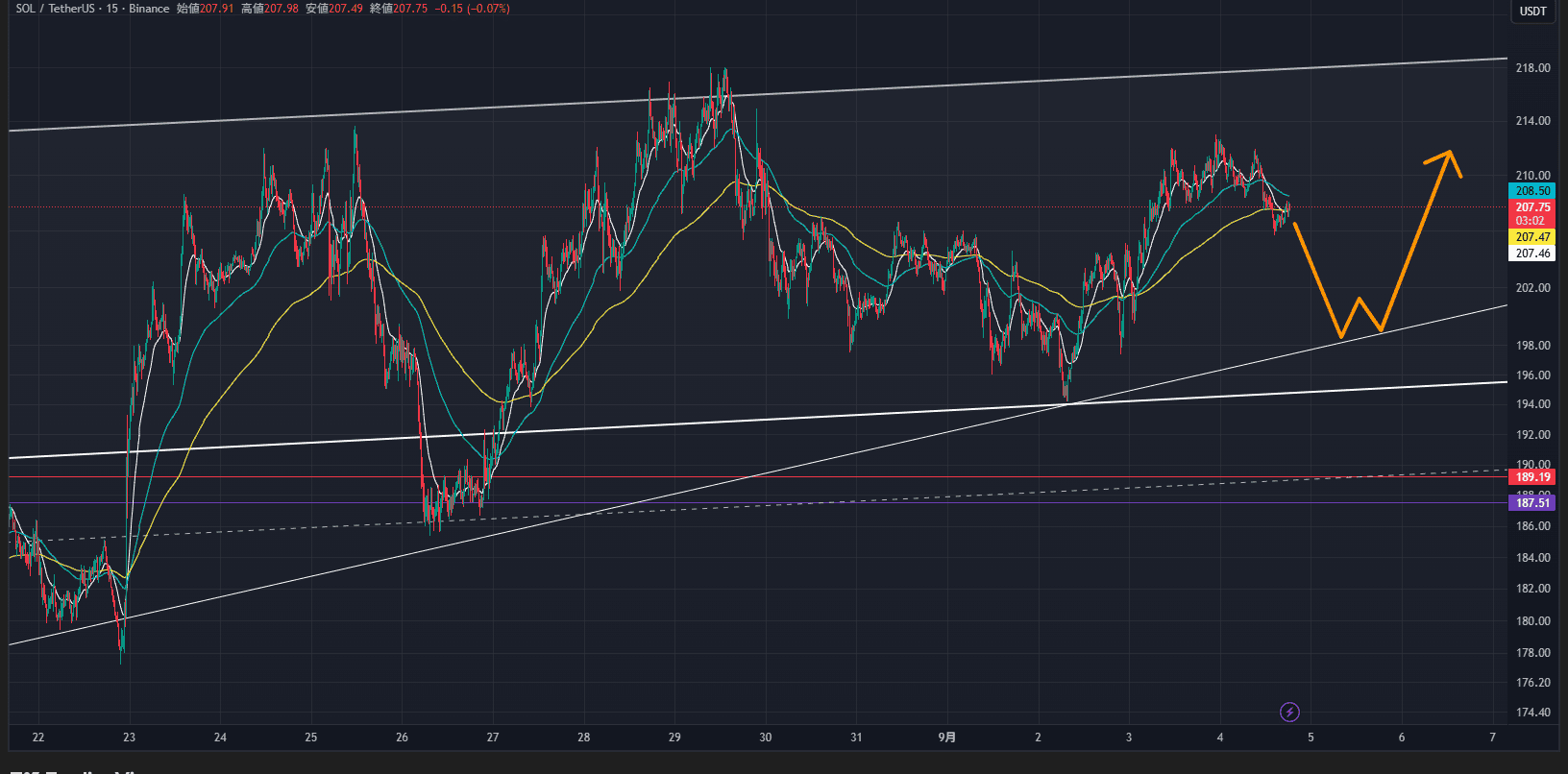
Task: Click the purple lightning event icon
Action: (1289, 712)
